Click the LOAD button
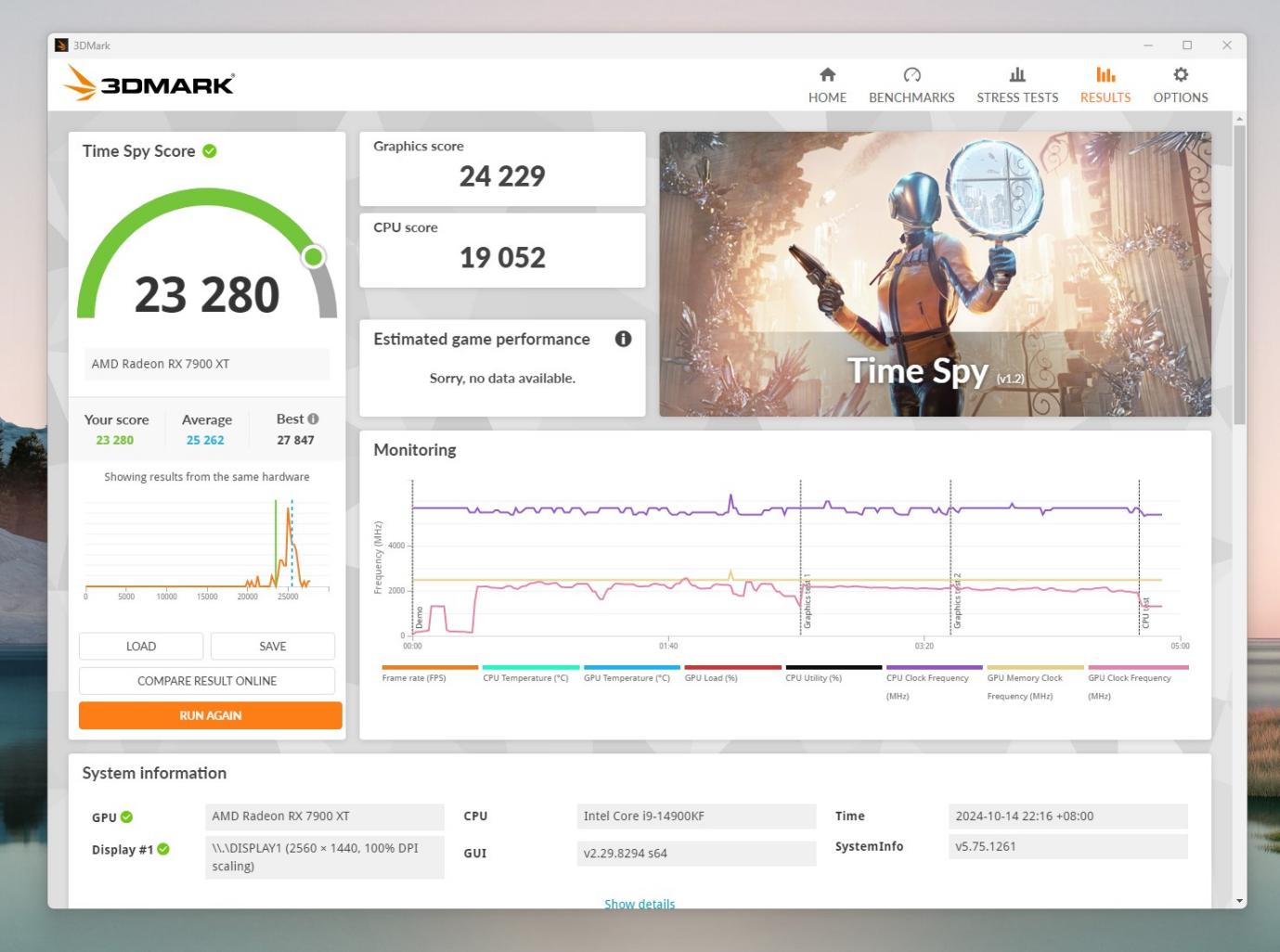 click(141, 646)
